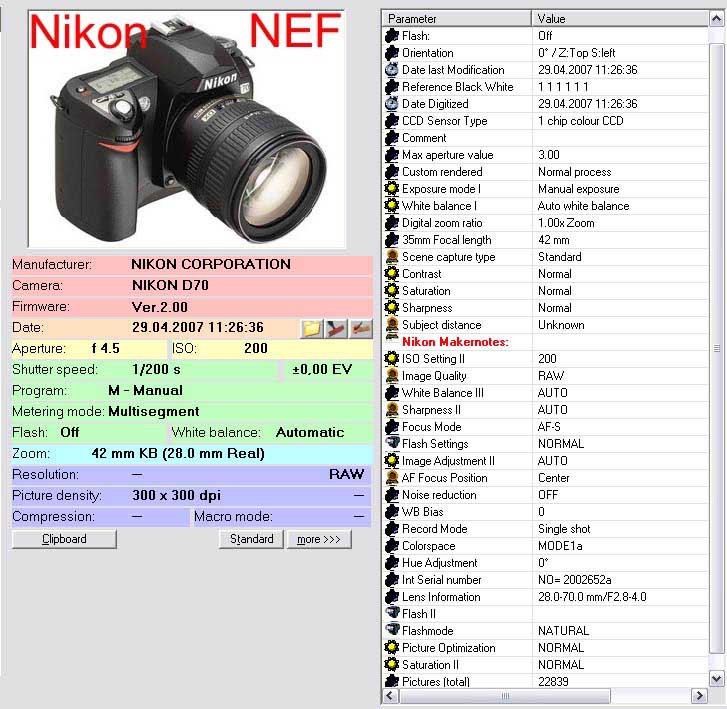
Task: Click the icon beside Flashmode
Action: pyautogui.click(x=392, y=631)
